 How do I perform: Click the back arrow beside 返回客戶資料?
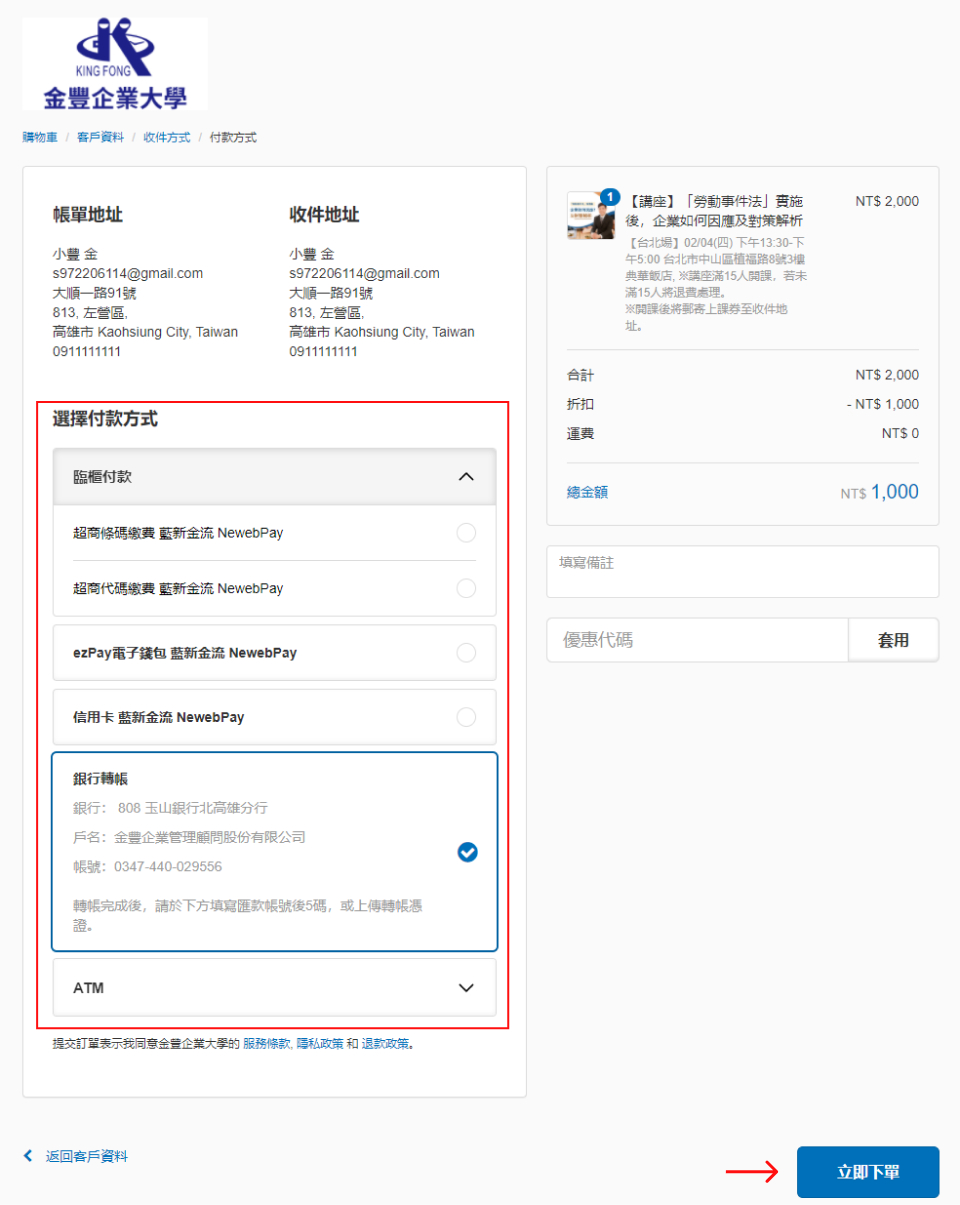pyautogui.click(x=28, y=1156)
